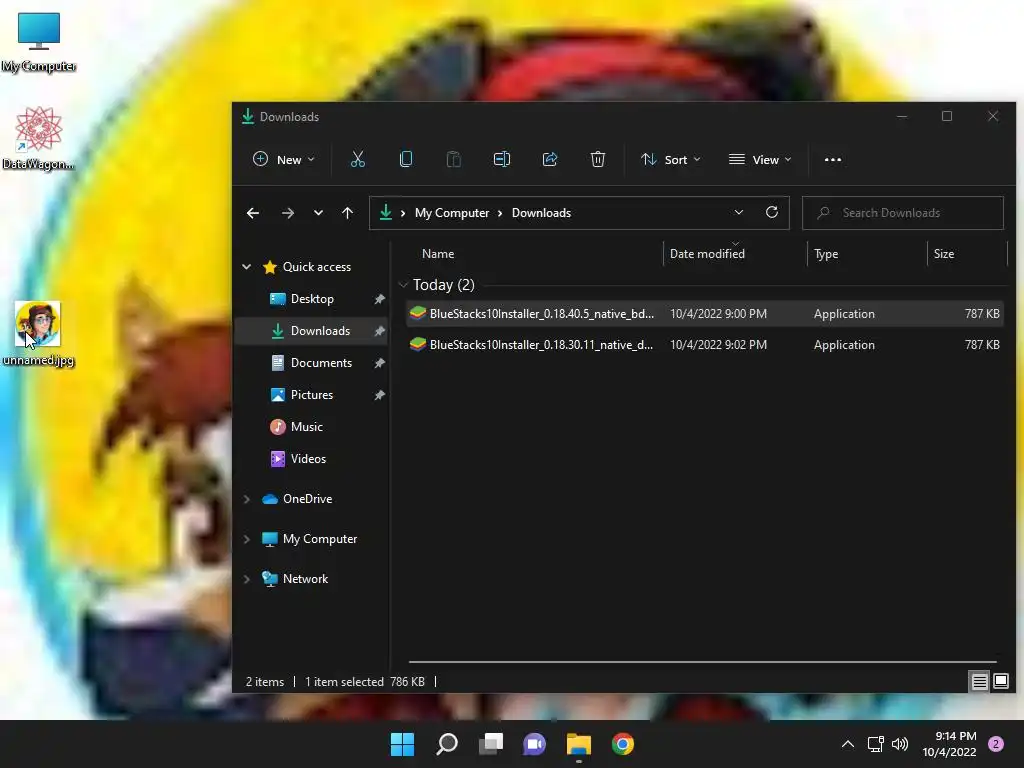The image size is (1024, 768).
Task: Click the Rename icon in toolbar
Action: 502,159
